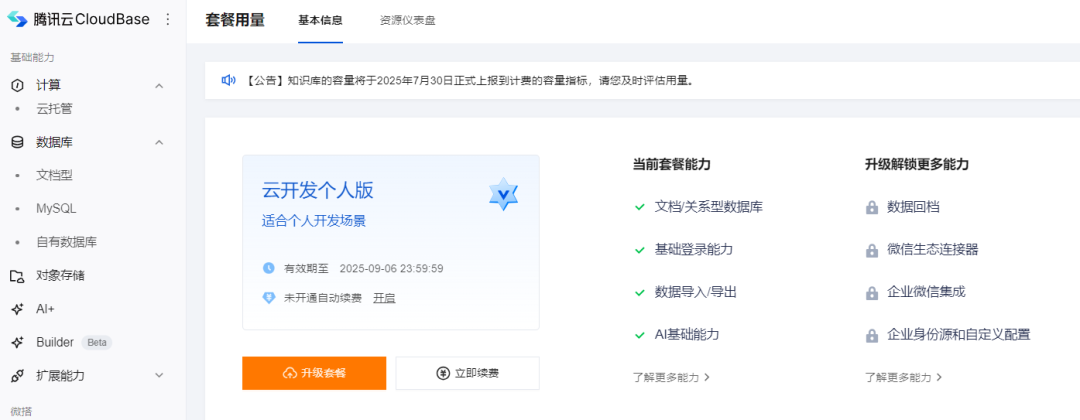This screenshot has height=420, width=1080.
Task: Open 云托管 in the sidebar
Action: tap(54, 109)
